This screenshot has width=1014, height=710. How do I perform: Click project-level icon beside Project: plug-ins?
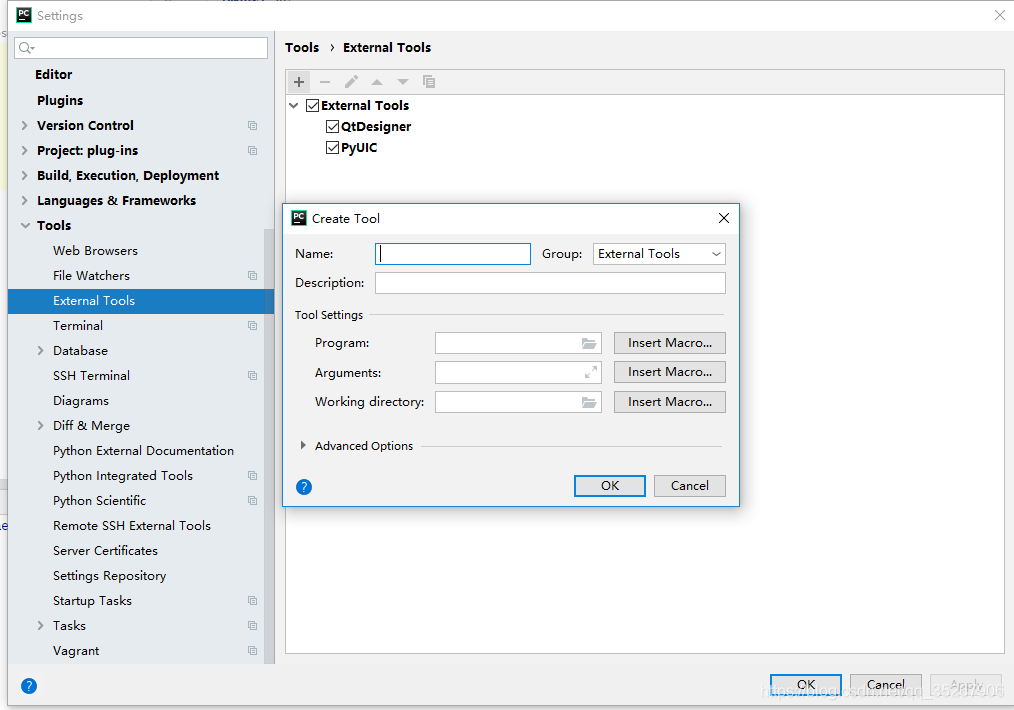pos(252,151)
